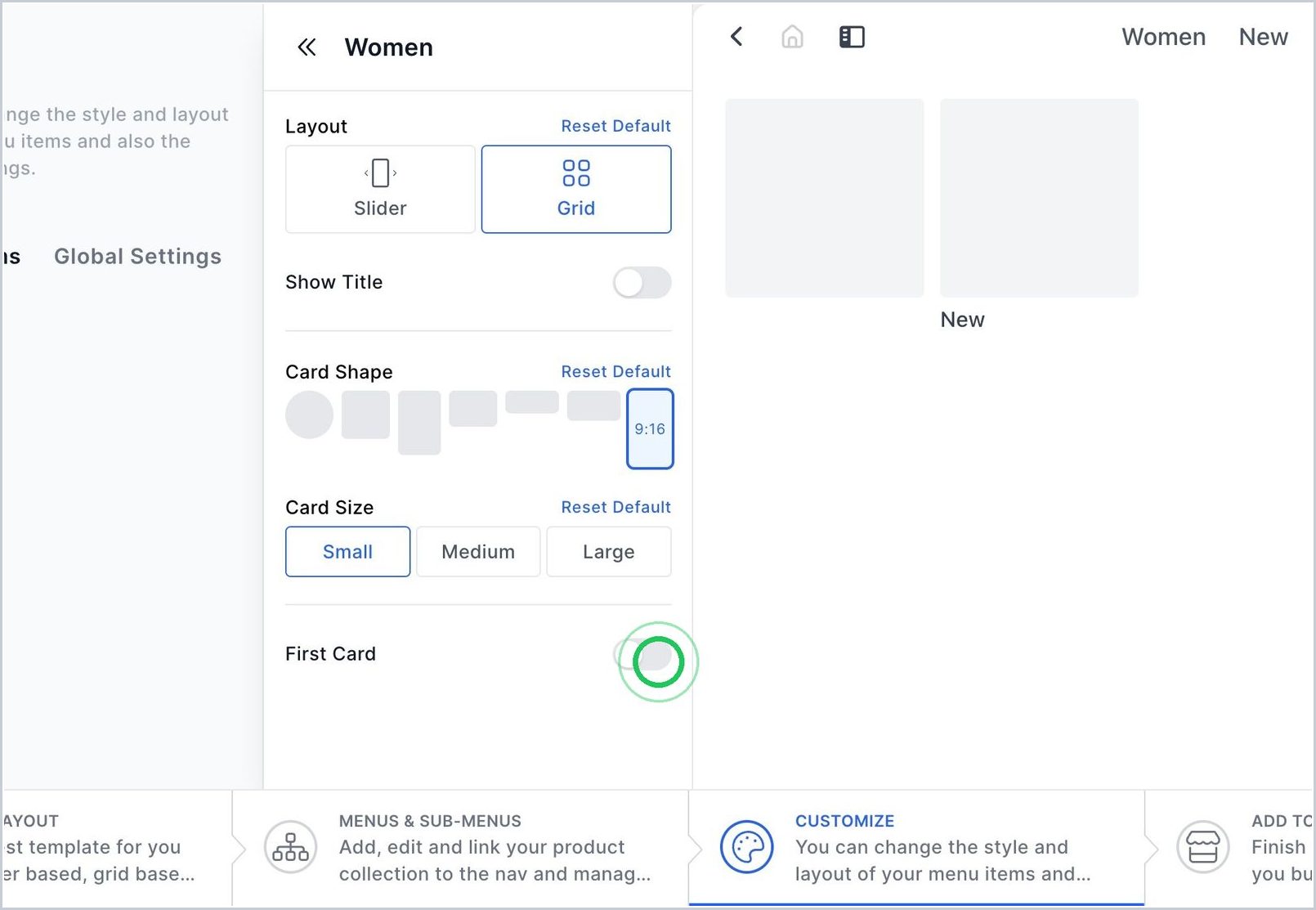
Task: Set card size to Medium
Action: tap(478, 552)
